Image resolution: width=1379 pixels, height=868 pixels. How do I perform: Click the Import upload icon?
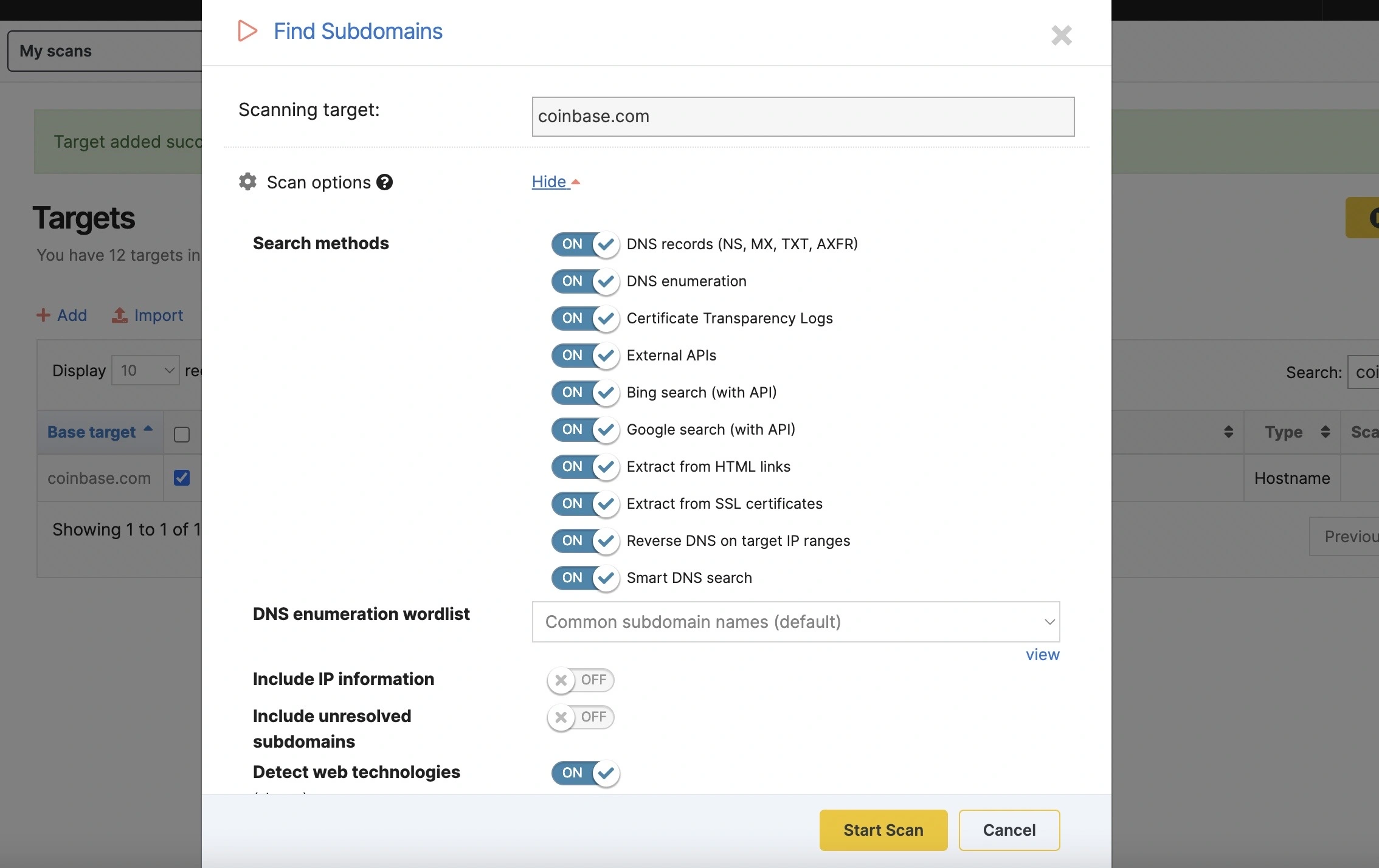(119, 315)
